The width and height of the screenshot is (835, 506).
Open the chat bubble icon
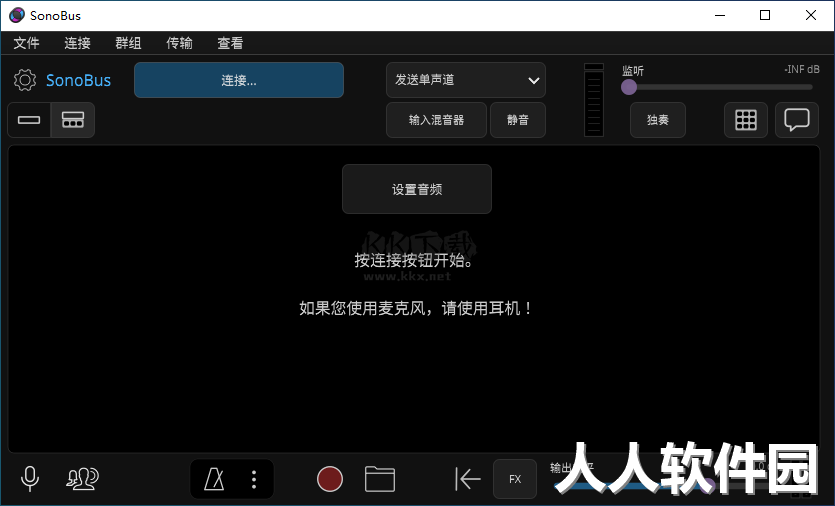pos(797,120)
